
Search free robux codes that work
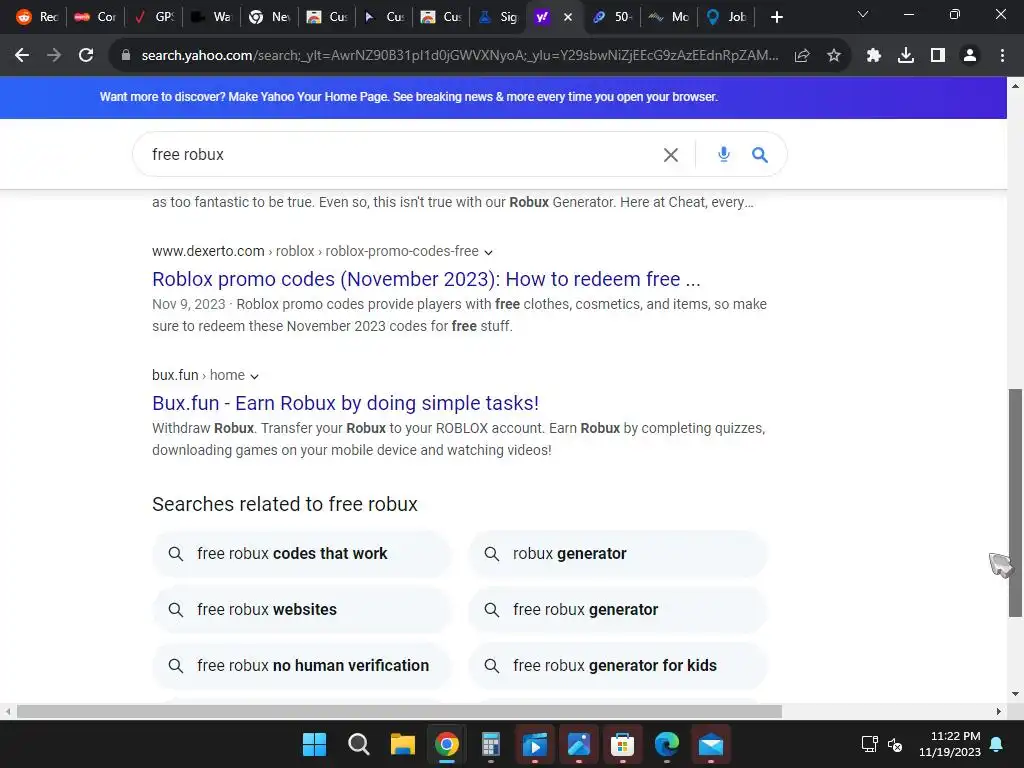pos(301,554)
